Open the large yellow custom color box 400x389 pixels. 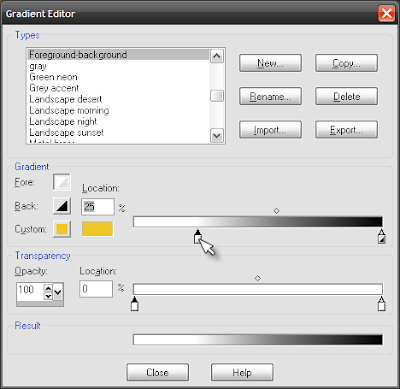pos(98,229)
